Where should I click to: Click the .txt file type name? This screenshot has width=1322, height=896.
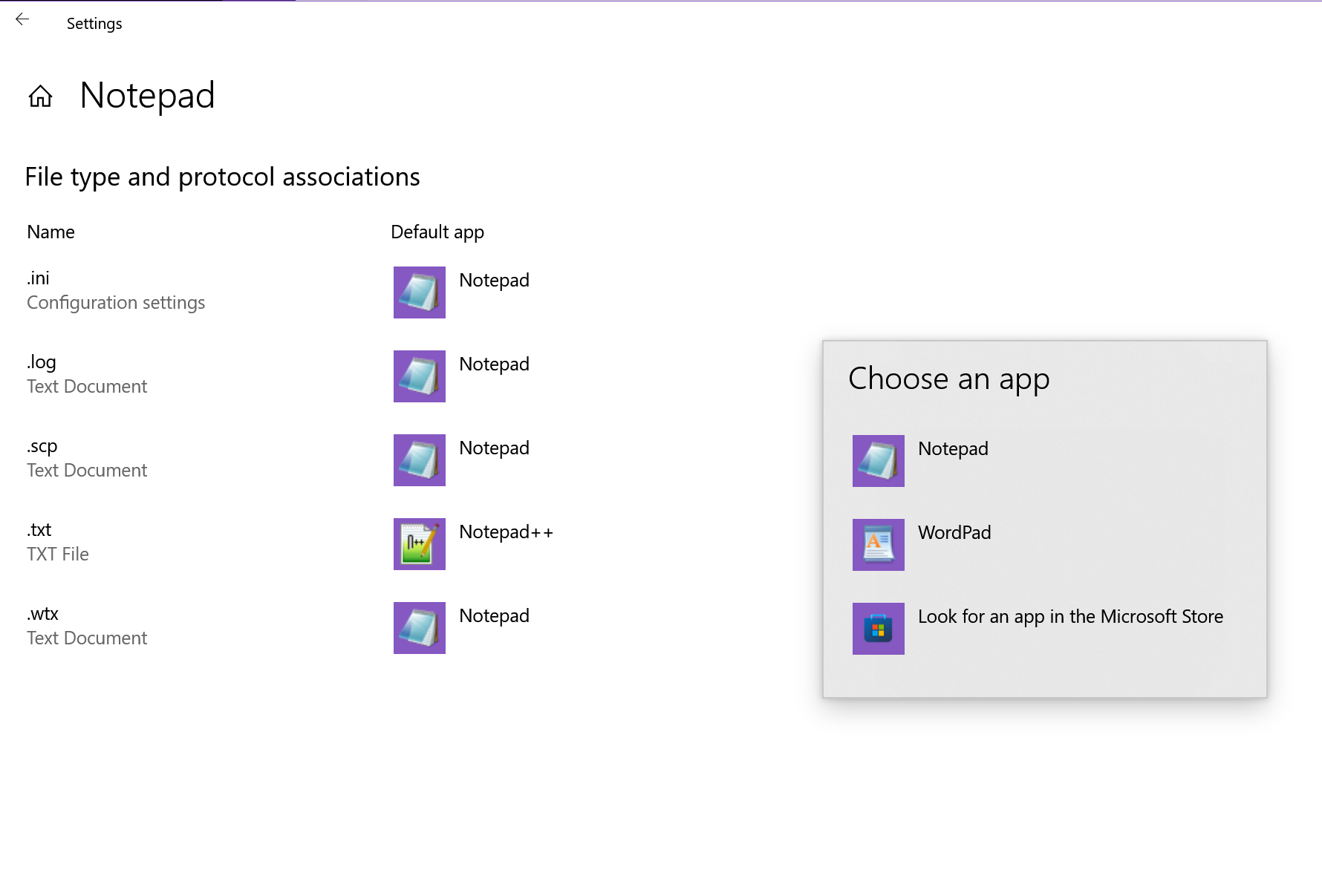click(39, 530)
